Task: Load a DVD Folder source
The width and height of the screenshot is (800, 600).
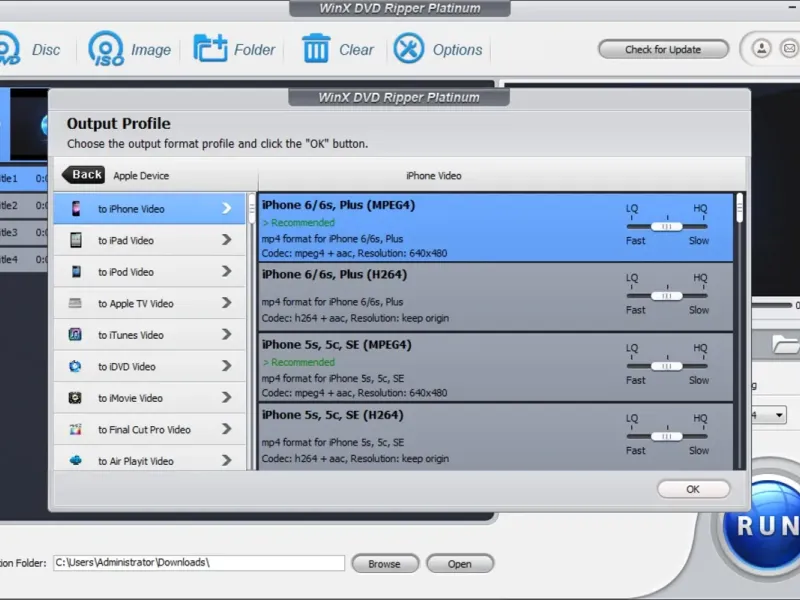Action: tap(234, 49)
